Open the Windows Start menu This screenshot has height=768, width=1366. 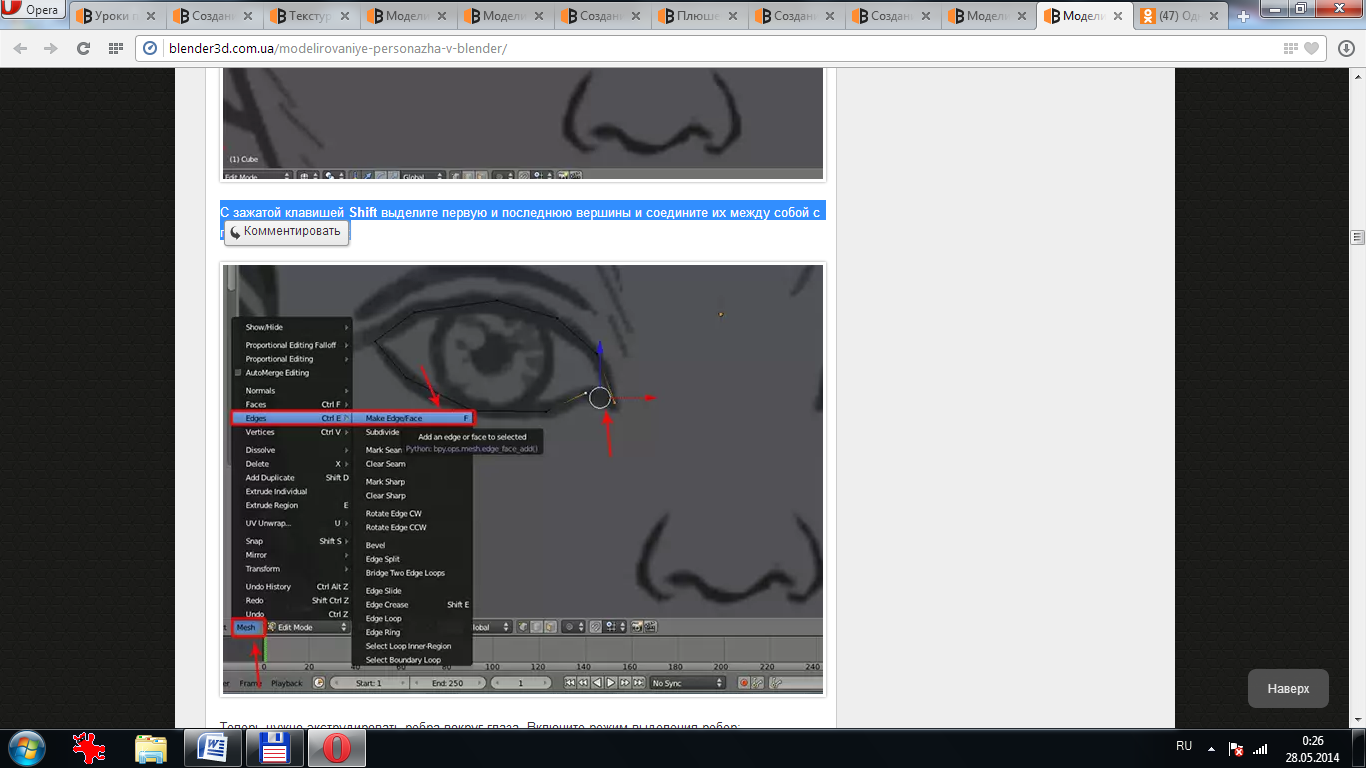(28, 748)
